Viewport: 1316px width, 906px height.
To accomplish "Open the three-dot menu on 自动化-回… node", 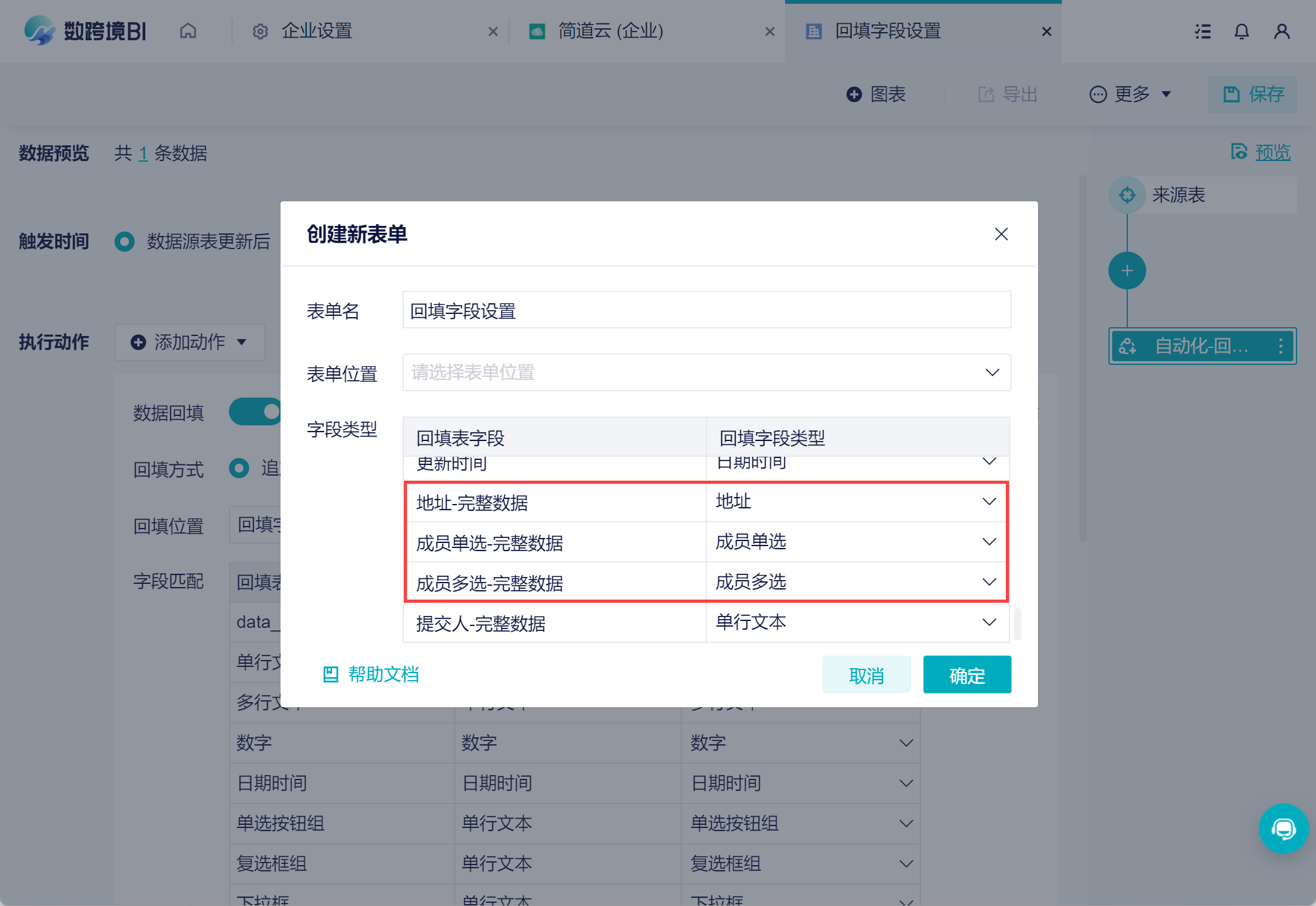I will point(1281,345).
